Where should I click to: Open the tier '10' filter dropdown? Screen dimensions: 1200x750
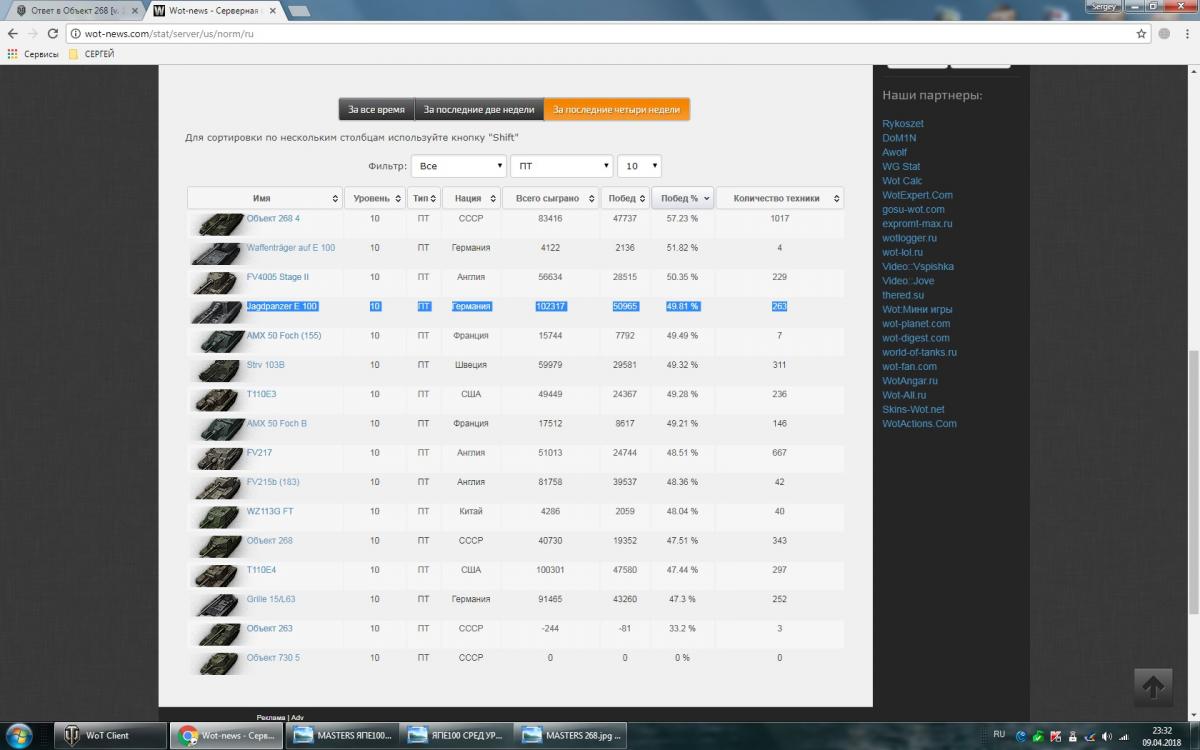click(x=639, y=166)
